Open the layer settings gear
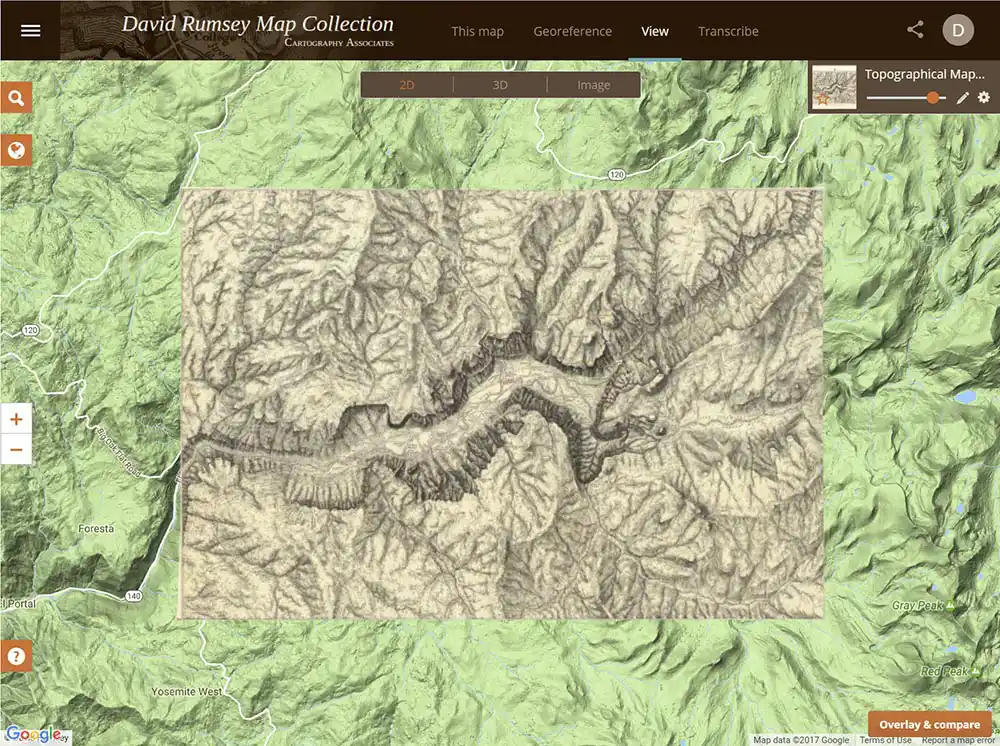The height and width of the screenshot is (746, 1000). click(x=984, y=97)
